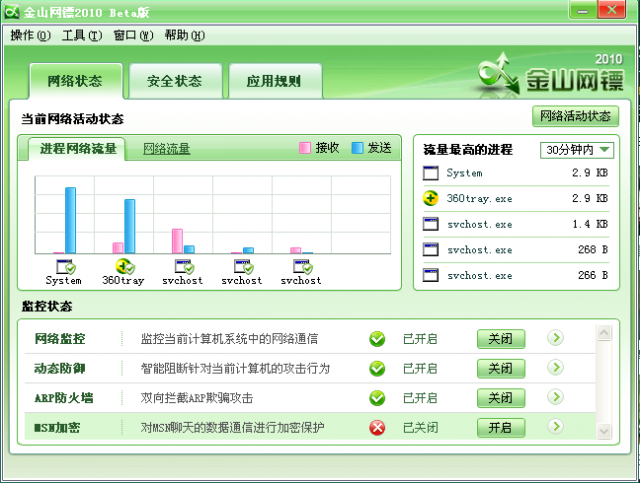This screenshot has height=483, width=640.
Task: Expand details arrow for 网络监控 row
Action: (555, 339)
